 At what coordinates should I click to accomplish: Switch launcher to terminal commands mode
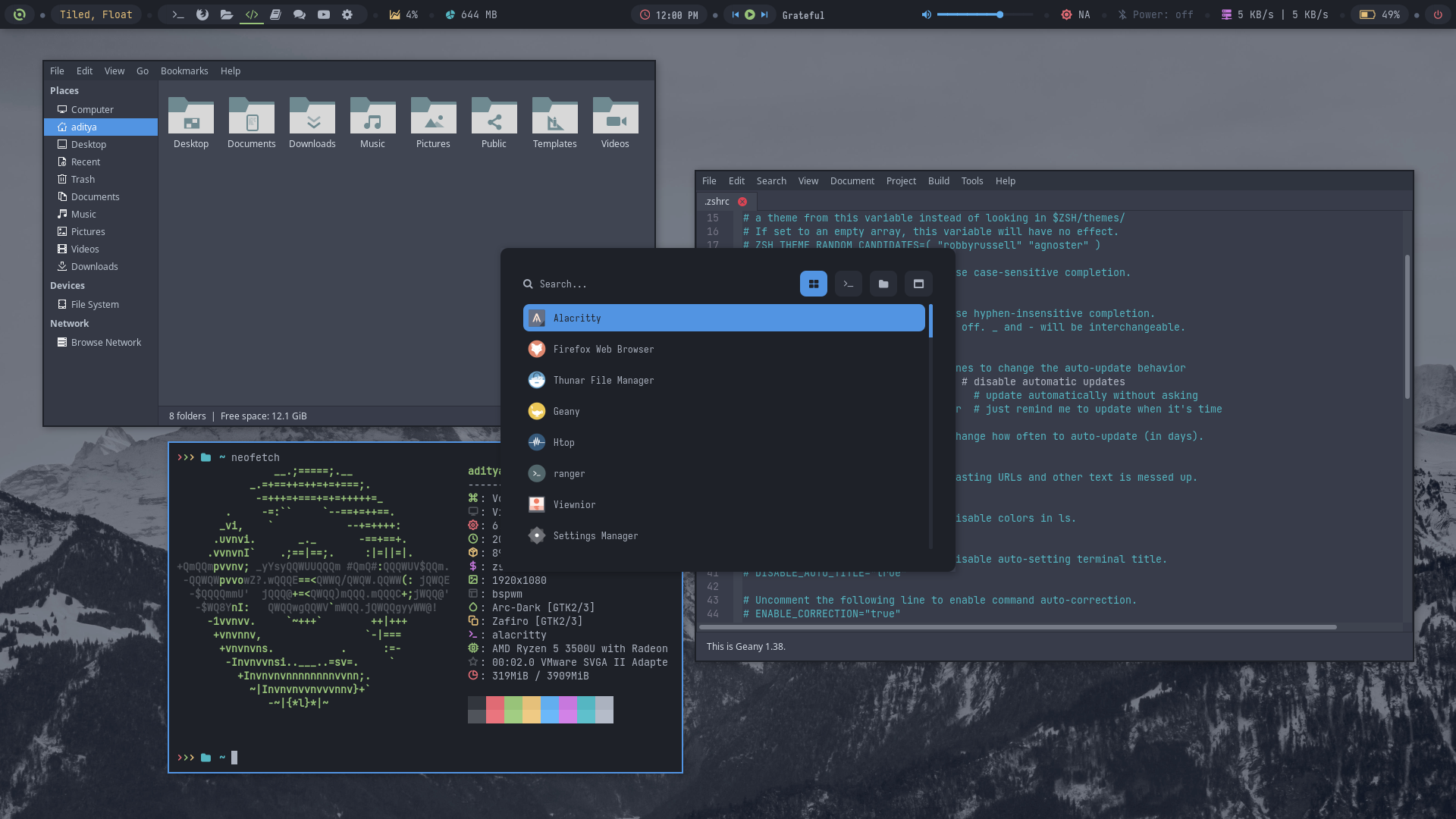tap(849, 284)
